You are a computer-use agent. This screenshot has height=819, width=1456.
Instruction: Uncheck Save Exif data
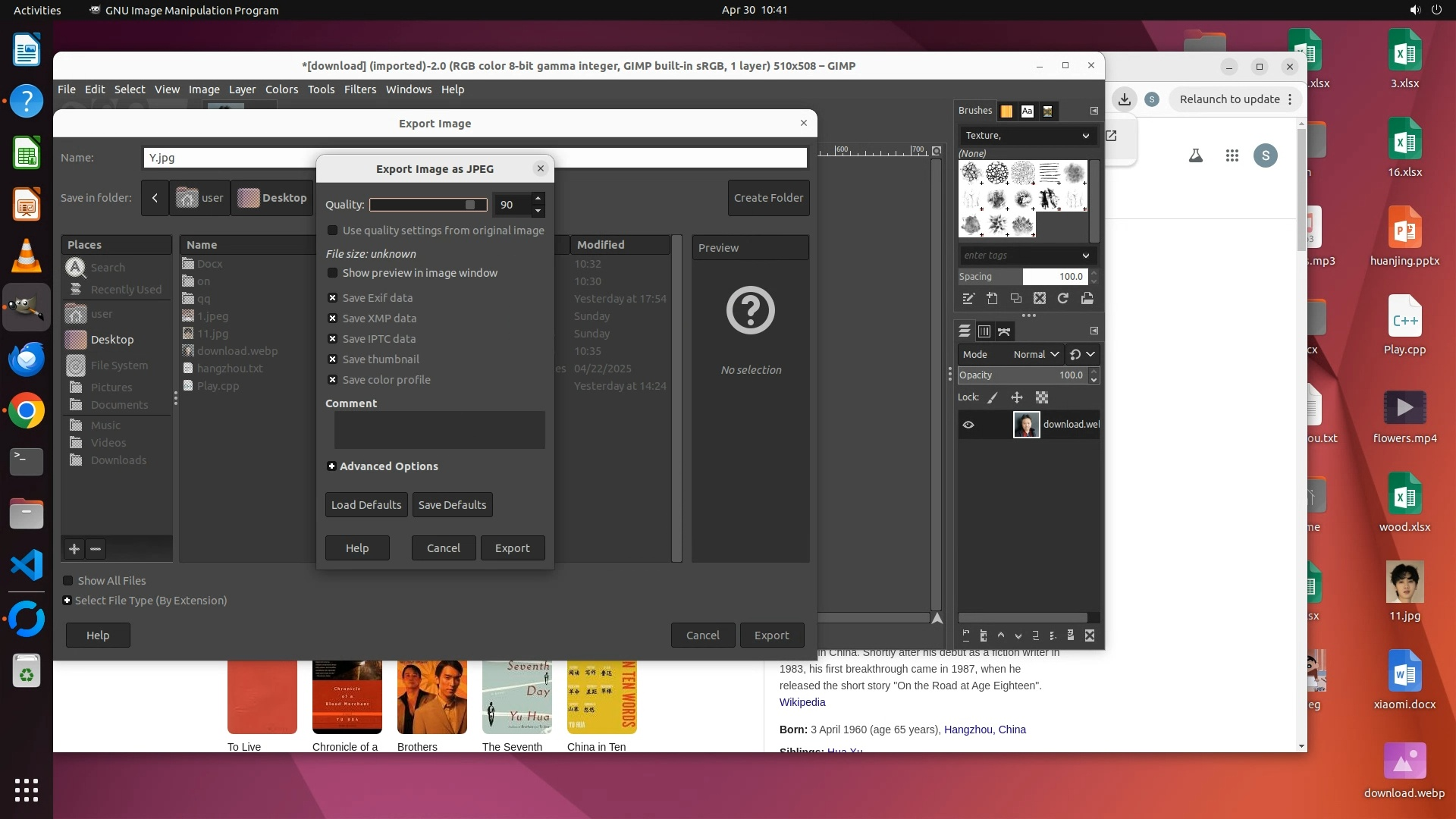pyautogui.click(x=332, y=298)
